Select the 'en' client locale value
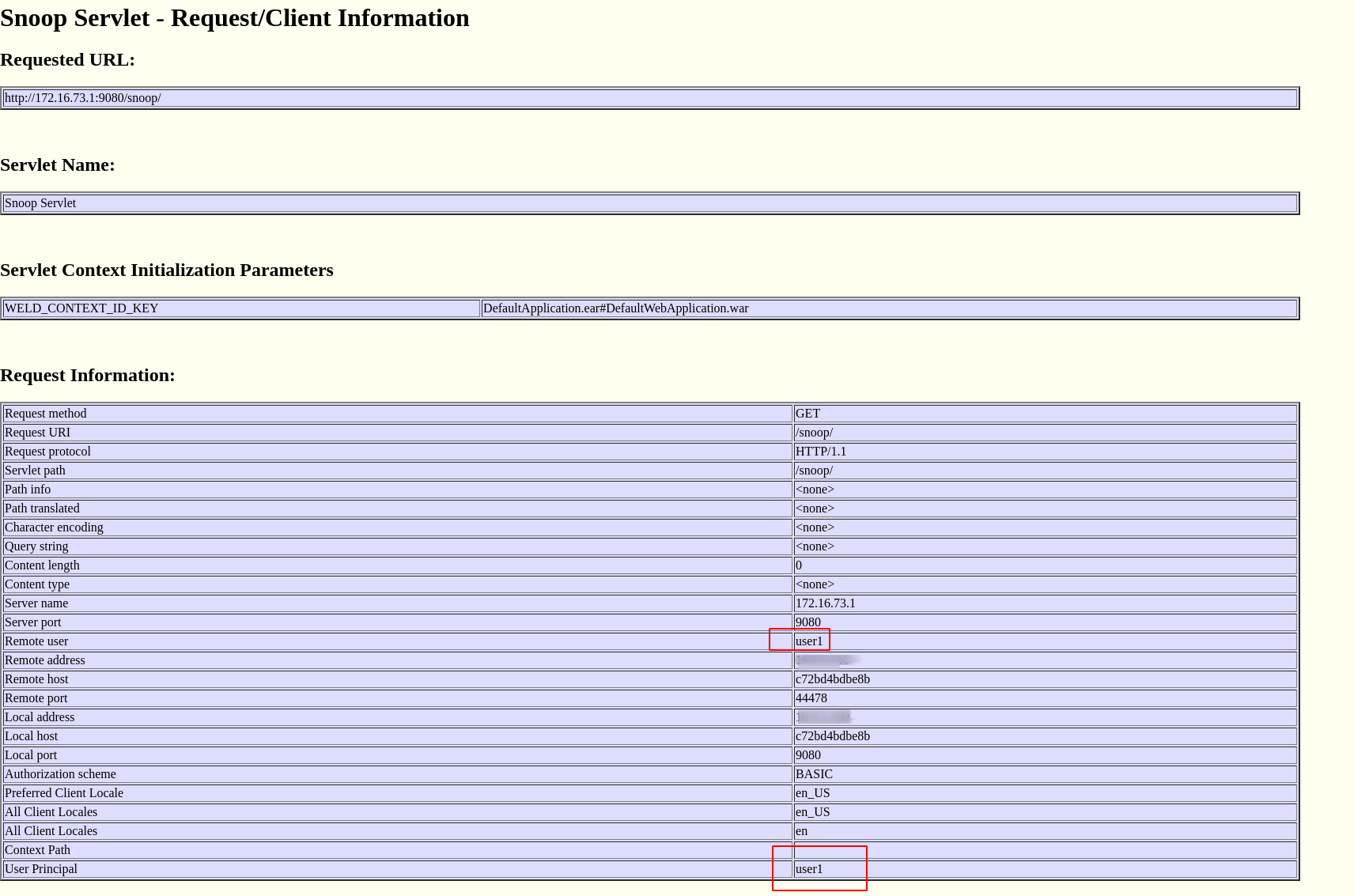This screenshot has height=896, width=1354. click(x=801, y=831)
